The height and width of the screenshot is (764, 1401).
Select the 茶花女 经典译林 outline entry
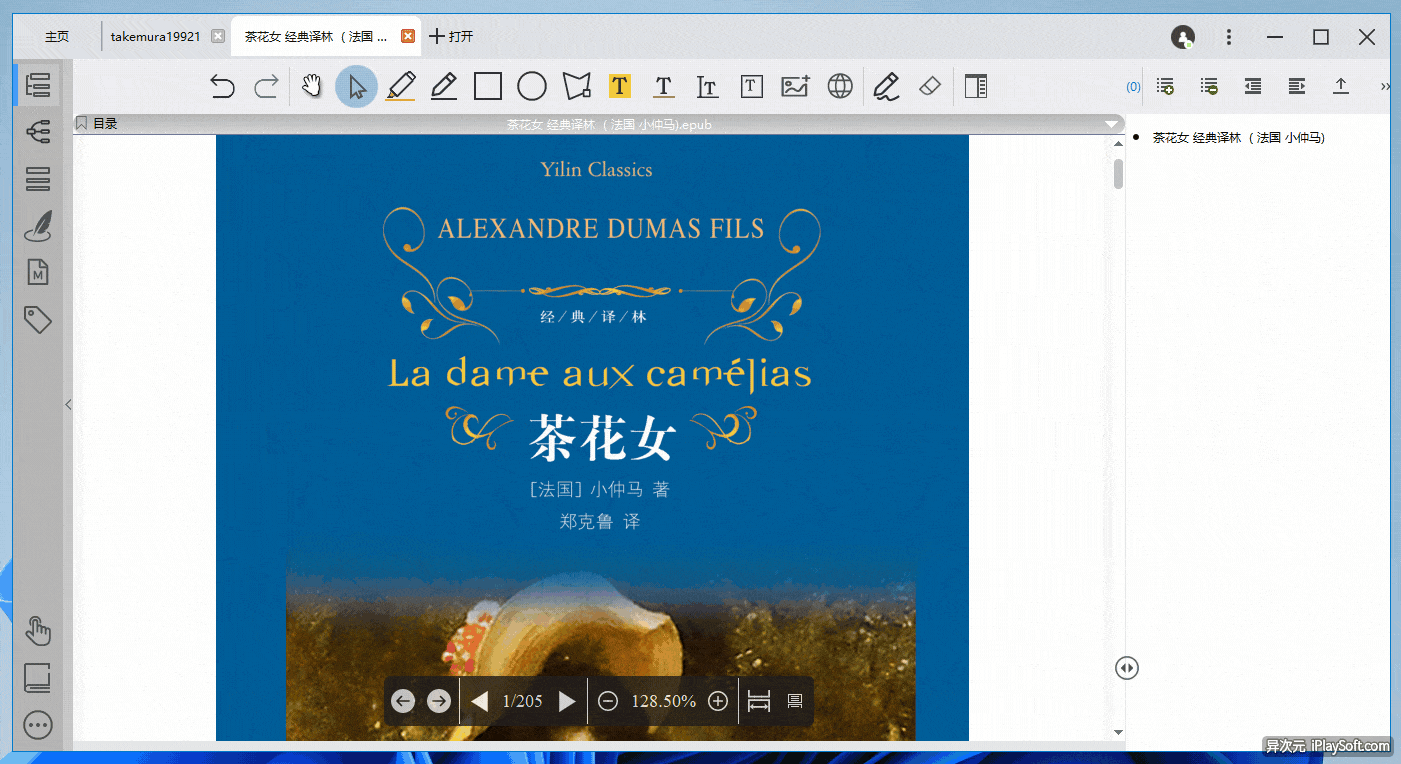[x=1238, y=138]
